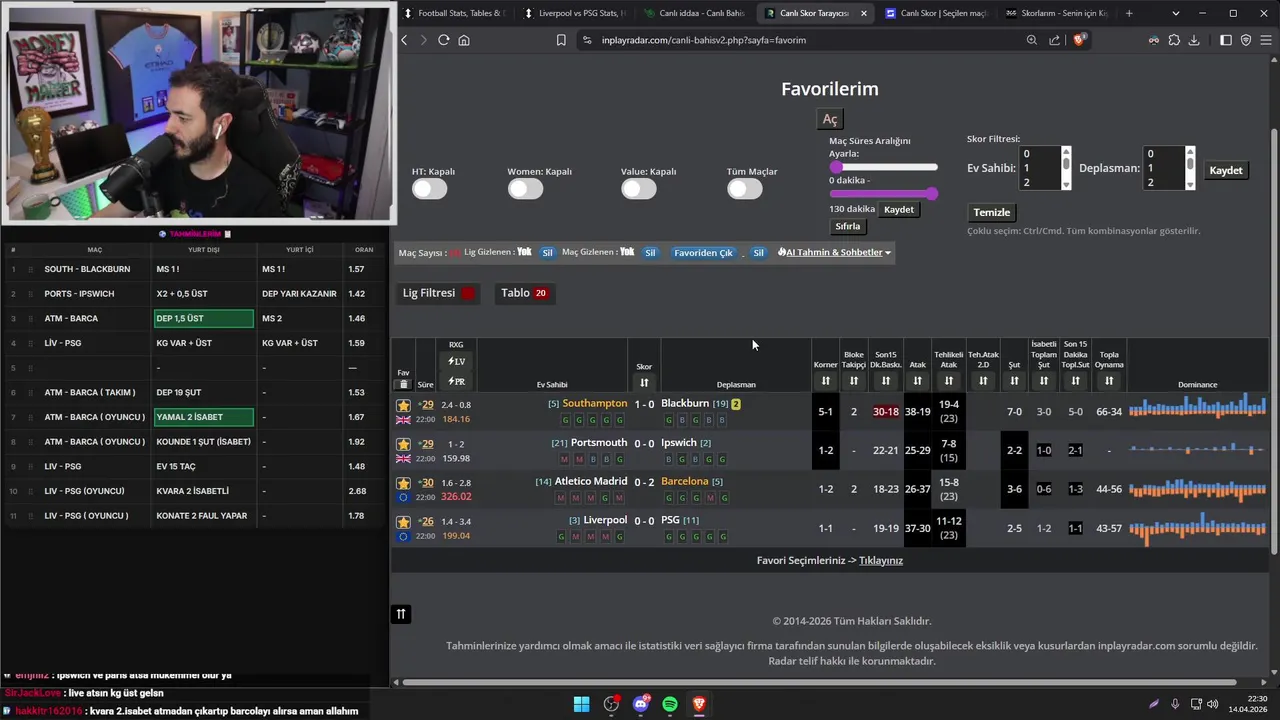Open the Brave Shields icon
This screenshot has height=720, width=1280.
tap(1078, 40)
